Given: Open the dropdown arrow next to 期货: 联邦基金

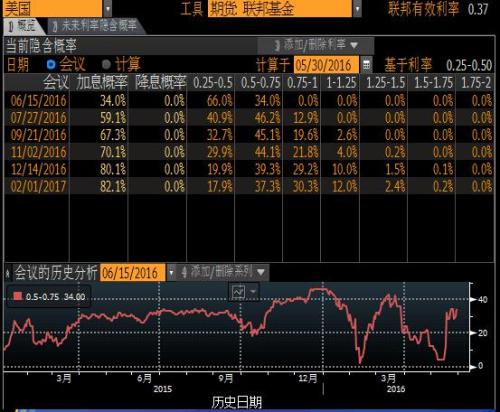Looking at the screenshot, I should coord(357,8).
